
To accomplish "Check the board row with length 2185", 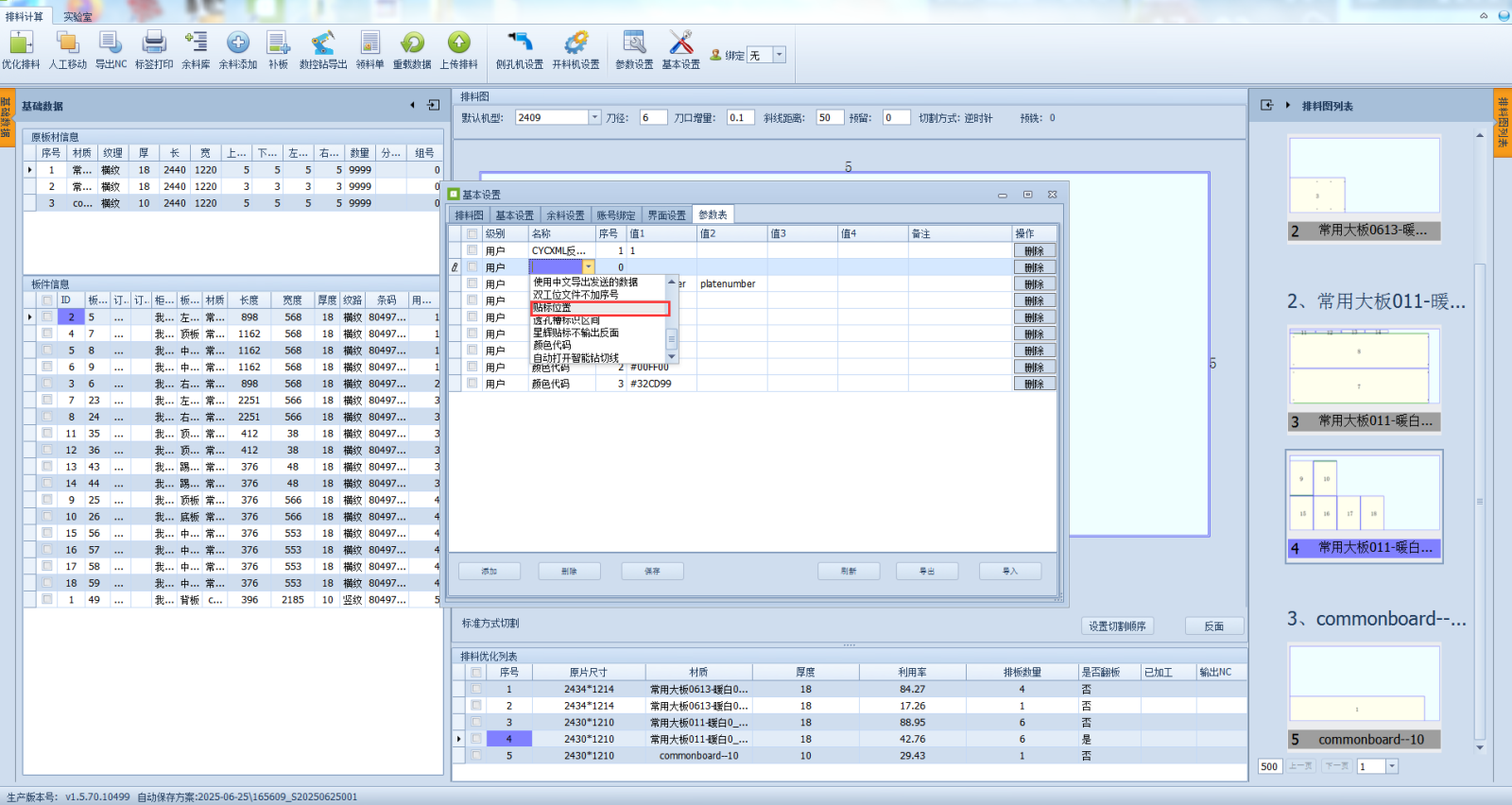I will (46, 599).
